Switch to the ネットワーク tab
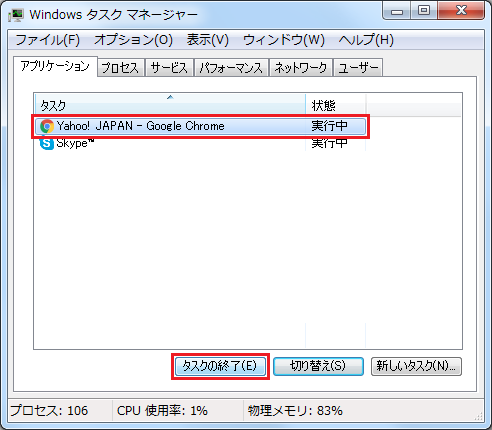Viewport: 492px width, 430px height. pyautogui.click(x=301, y=68)
